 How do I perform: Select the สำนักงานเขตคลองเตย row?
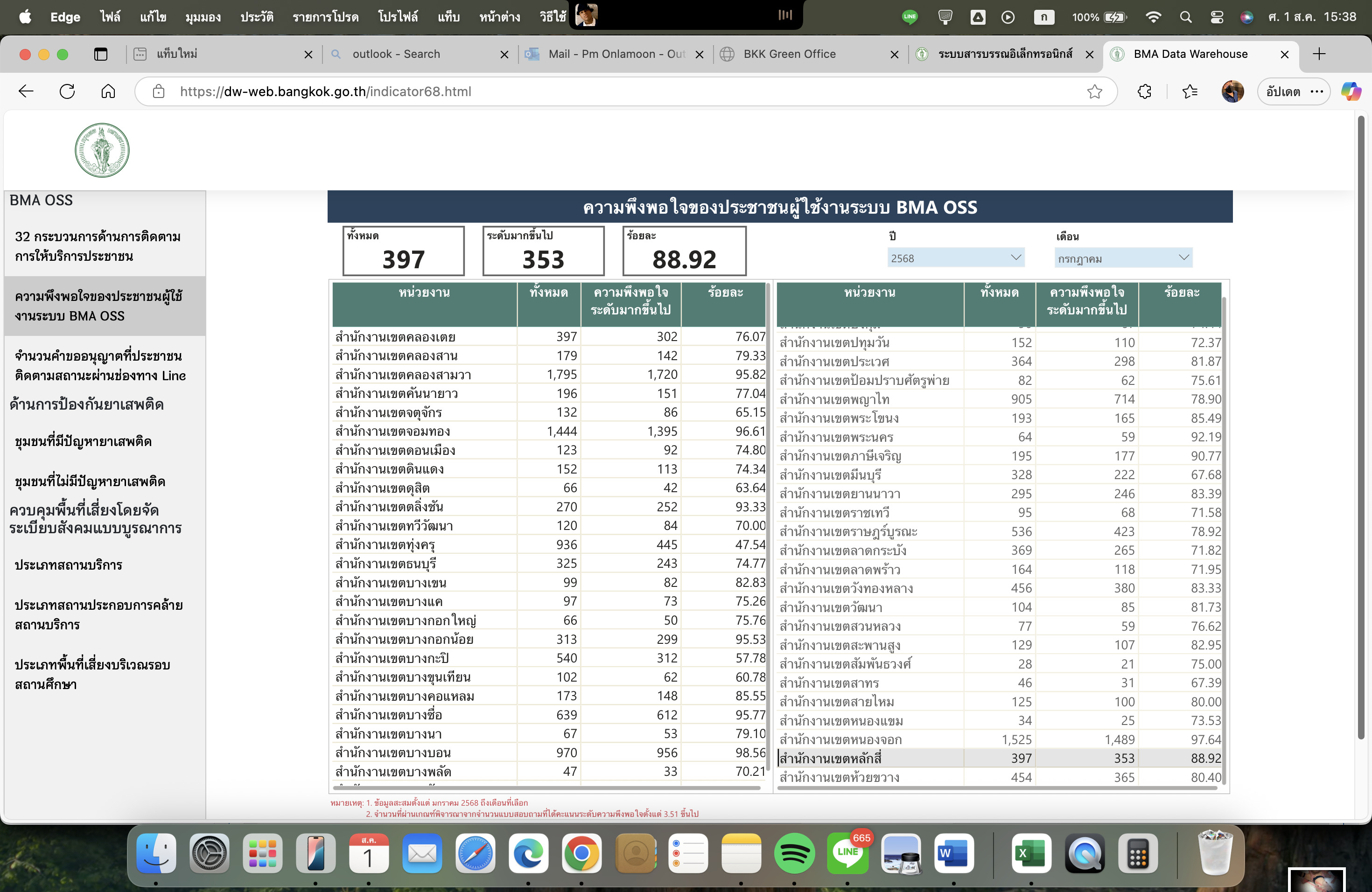[549, 336]
